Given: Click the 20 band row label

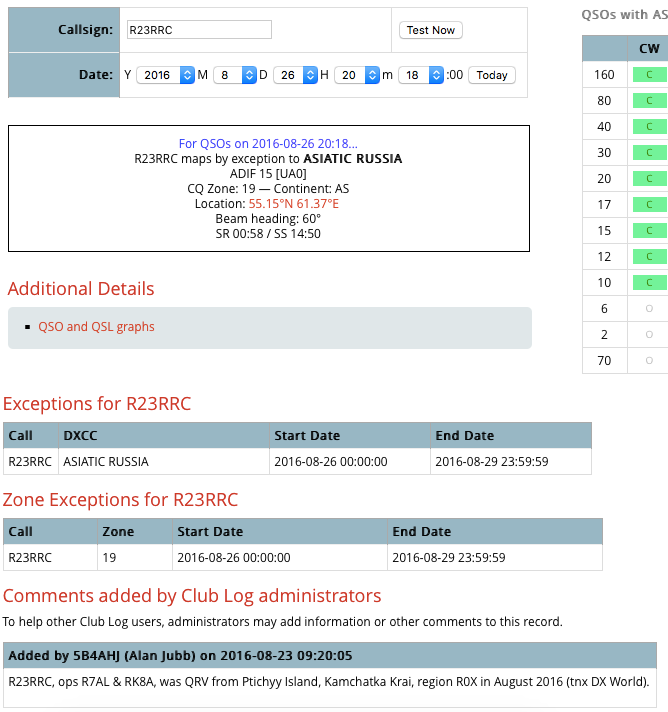Looking at the screenshot, I should coord(604,178).
